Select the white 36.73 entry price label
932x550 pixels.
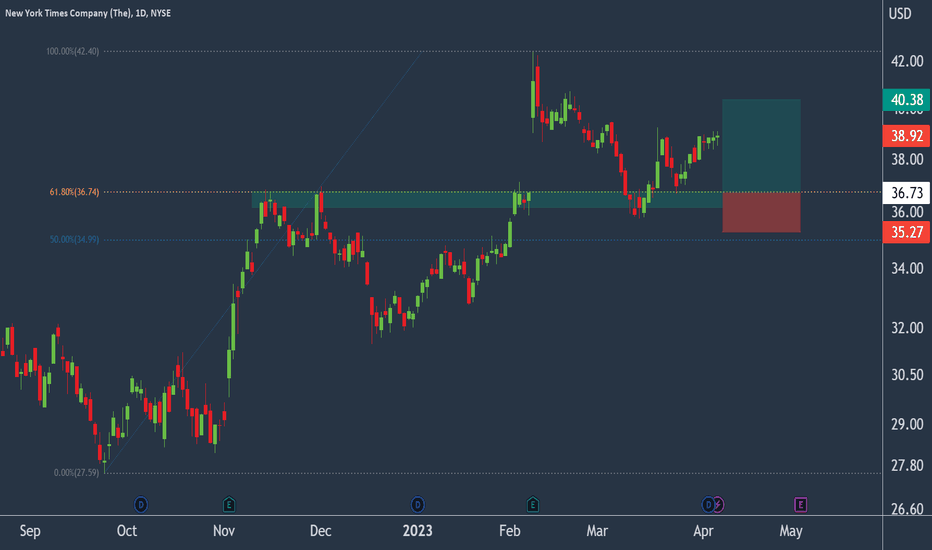(906, 193)
